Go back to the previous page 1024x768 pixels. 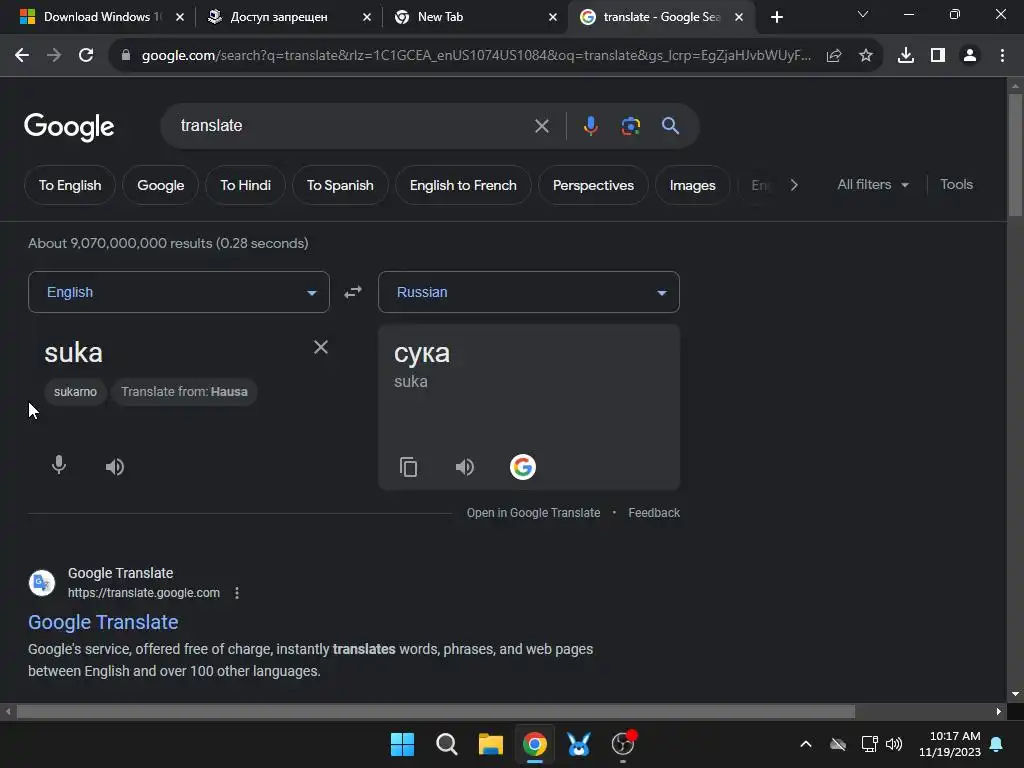(x=22, y=56)
